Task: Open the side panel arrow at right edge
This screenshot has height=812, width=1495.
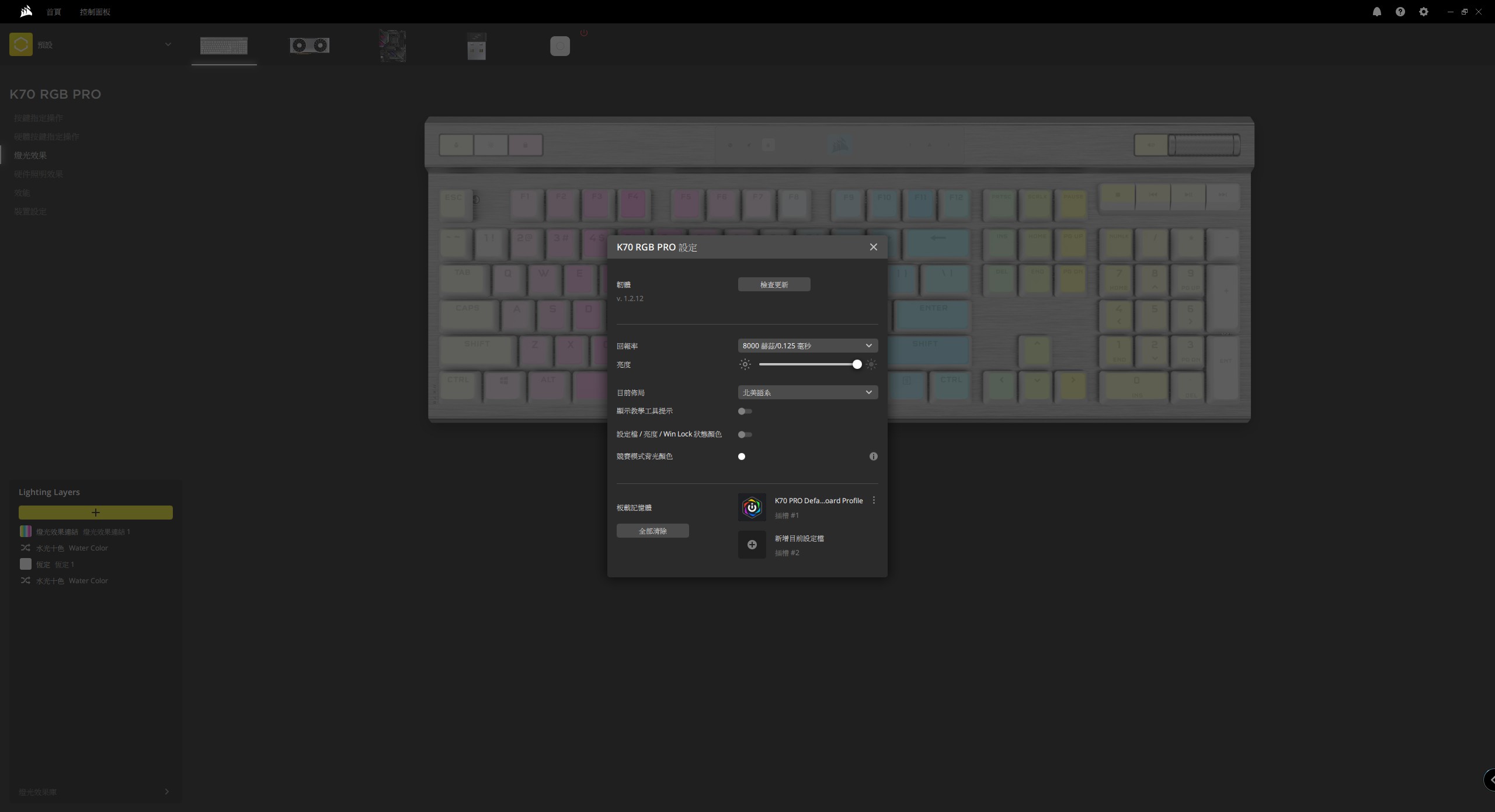Action: tap(1490, 779)
